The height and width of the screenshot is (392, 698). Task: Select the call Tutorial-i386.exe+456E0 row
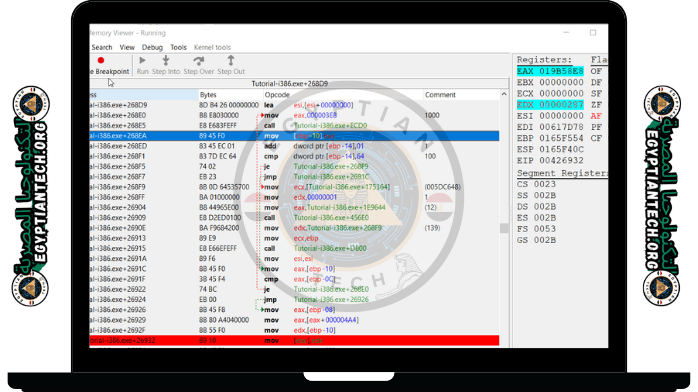294,218
